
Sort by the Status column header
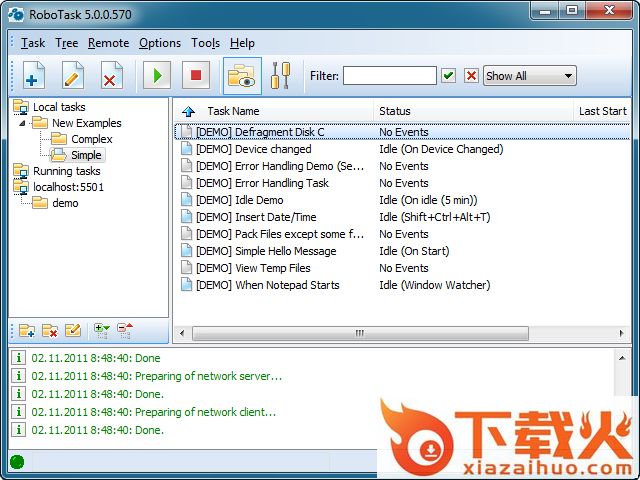[395, 111]
